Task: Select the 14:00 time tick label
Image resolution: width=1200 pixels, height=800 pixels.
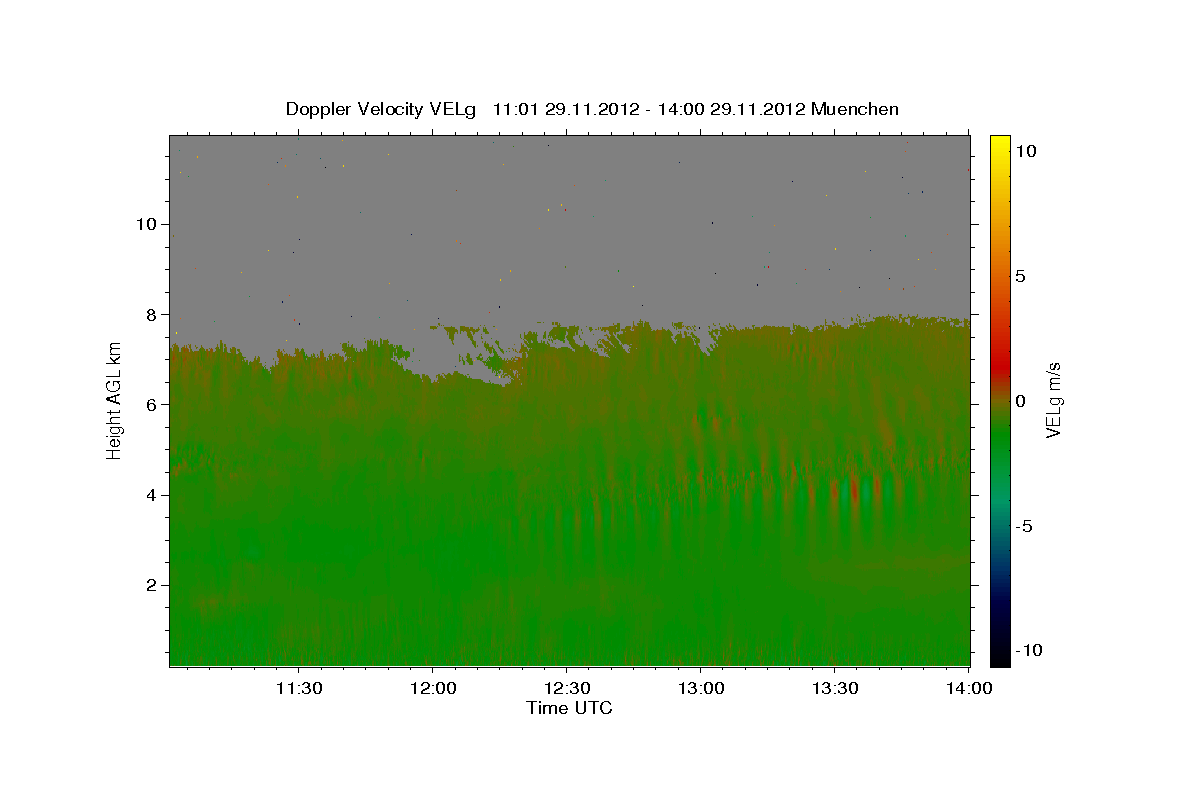Action: pyautogui.click(x=968, y=689)
